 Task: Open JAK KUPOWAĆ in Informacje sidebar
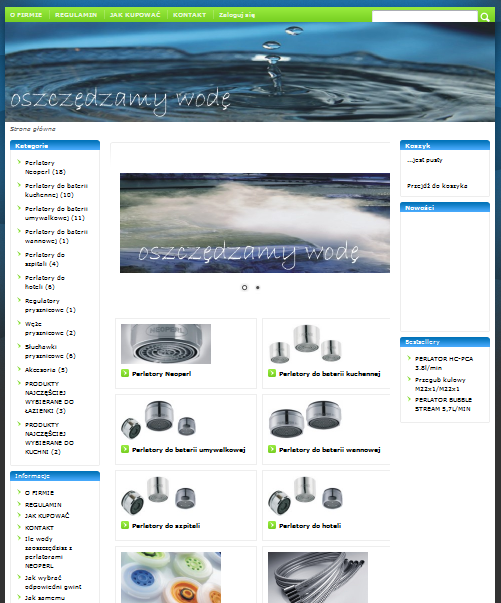pos(47,516)
